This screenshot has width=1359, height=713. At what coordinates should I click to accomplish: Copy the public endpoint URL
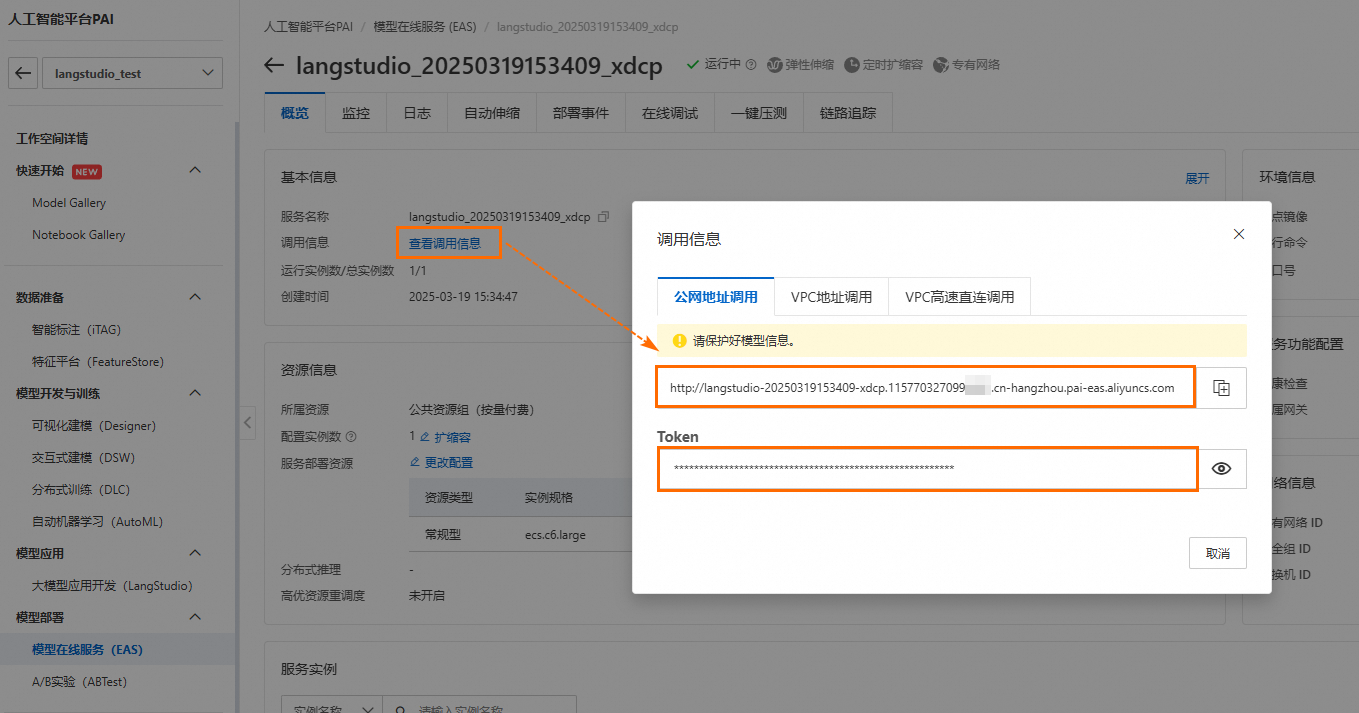pos(1221,388)
